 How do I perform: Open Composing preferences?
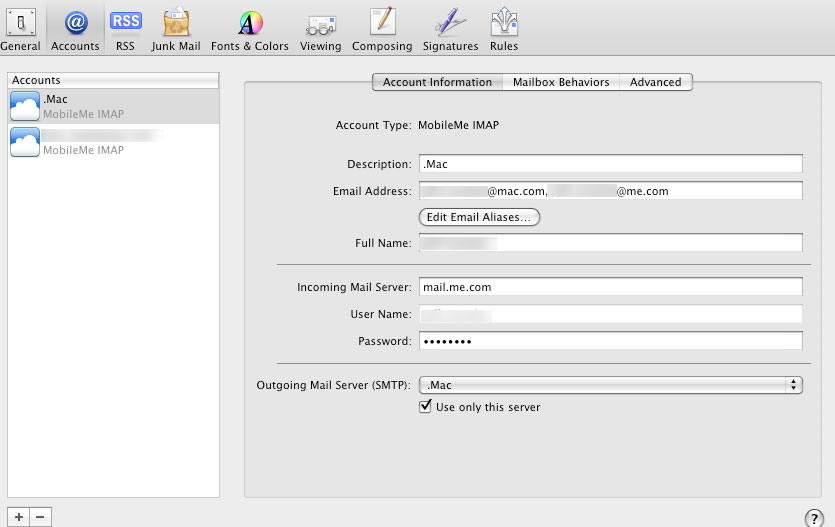[x=382, y=28]
